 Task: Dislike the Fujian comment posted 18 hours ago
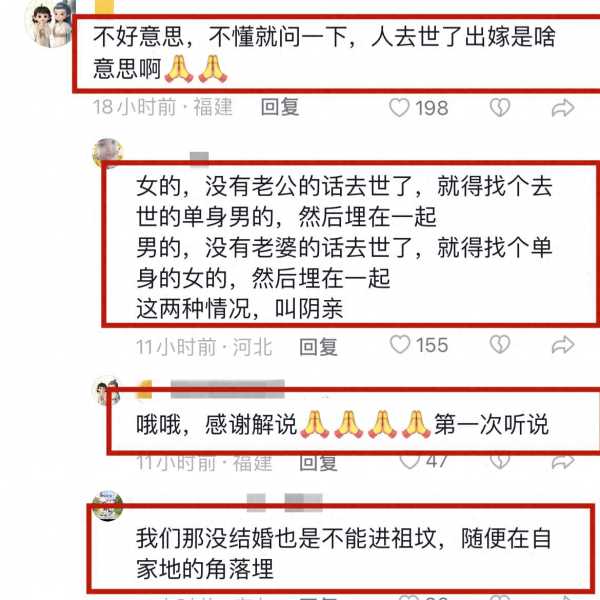pyautogui.click(x=500, y=108)
